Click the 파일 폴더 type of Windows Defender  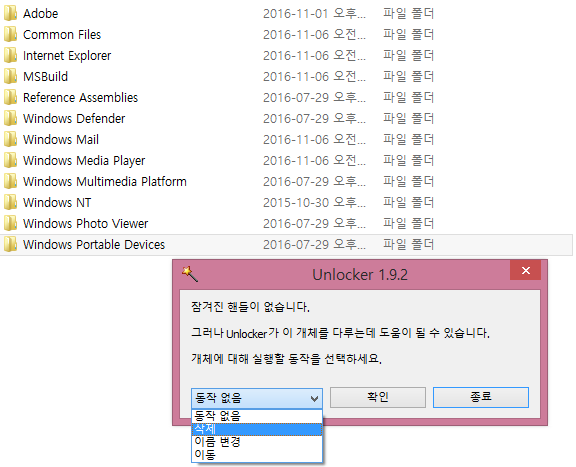point(408,118)
